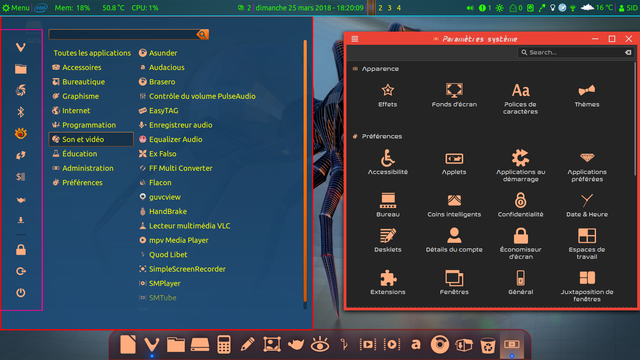Open the Accessibilité settings icon

pos(388,162)
